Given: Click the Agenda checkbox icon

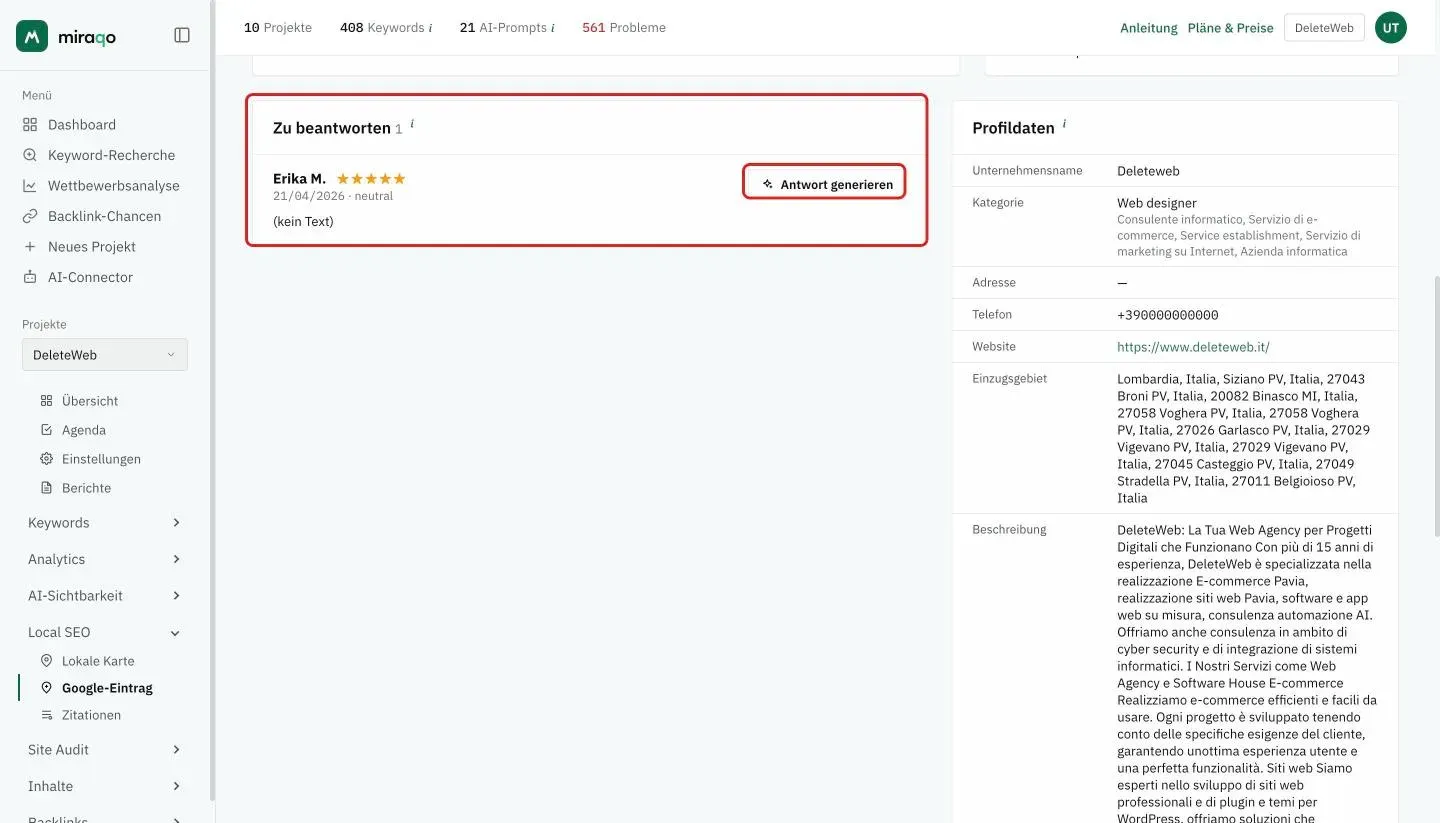Looking at the screenshot, I should [x=46, y=430].
